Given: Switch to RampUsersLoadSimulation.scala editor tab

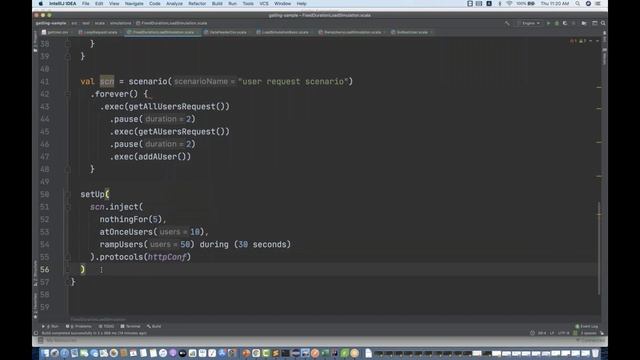Looking at the screenshot, I should pos(352,32).
